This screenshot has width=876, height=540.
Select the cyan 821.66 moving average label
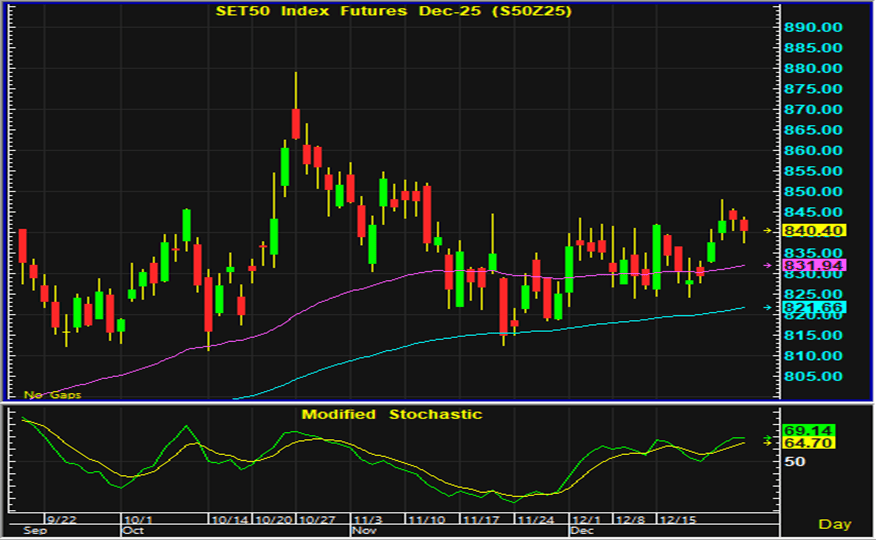point(813,307)
